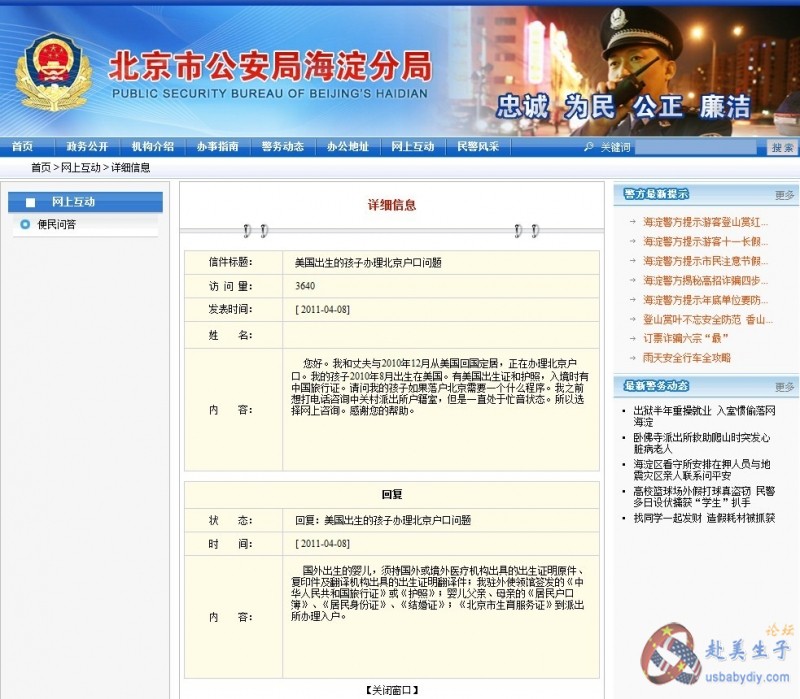Open the 首页 breadcrumb link
The height and width of the screenshot is (699, 800).
(40, 168)
